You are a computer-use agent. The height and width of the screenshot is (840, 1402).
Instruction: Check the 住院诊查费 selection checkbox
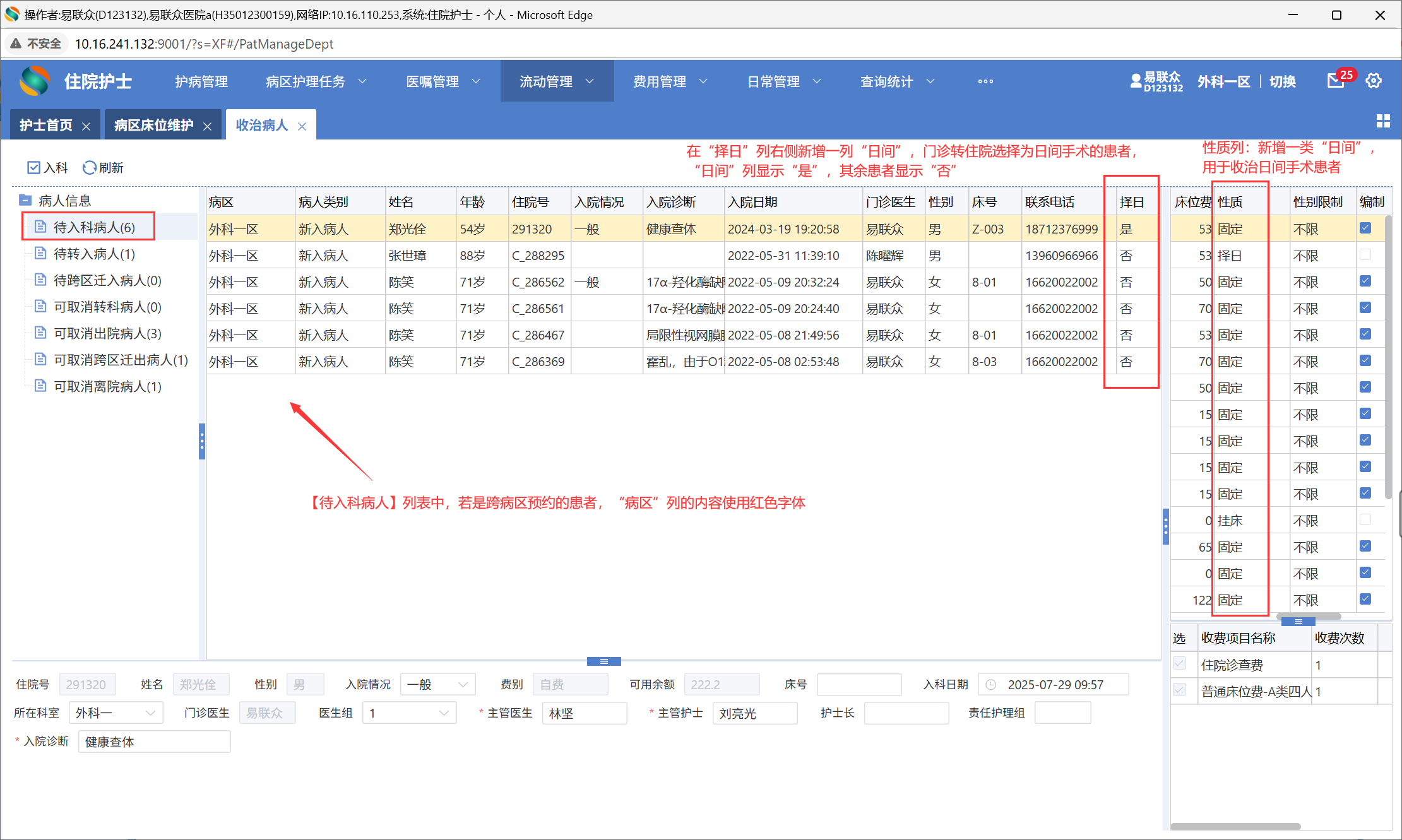(x=1179, y=664)
